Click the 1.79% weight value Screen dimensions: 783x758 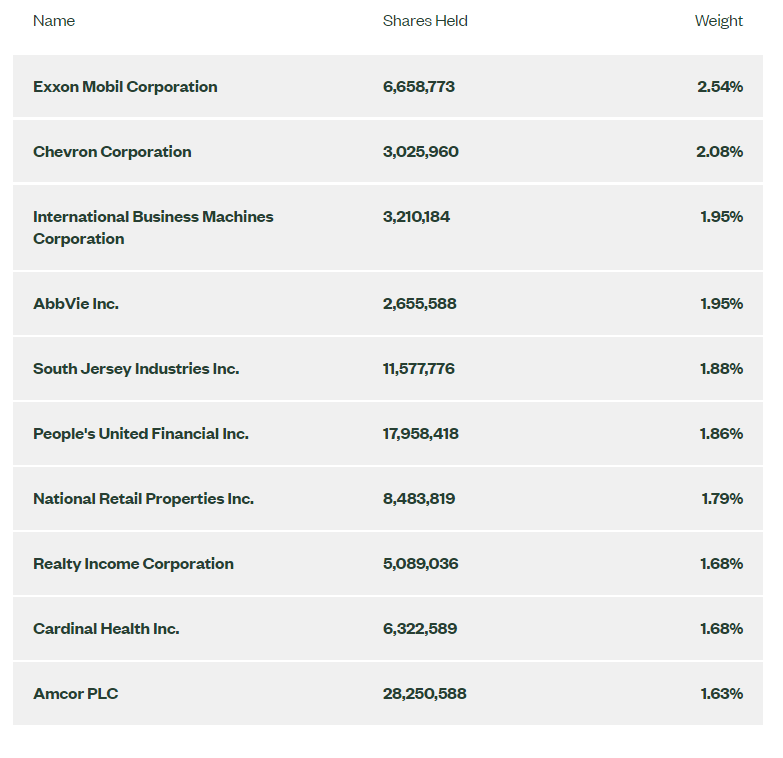[x=722, y=498]
